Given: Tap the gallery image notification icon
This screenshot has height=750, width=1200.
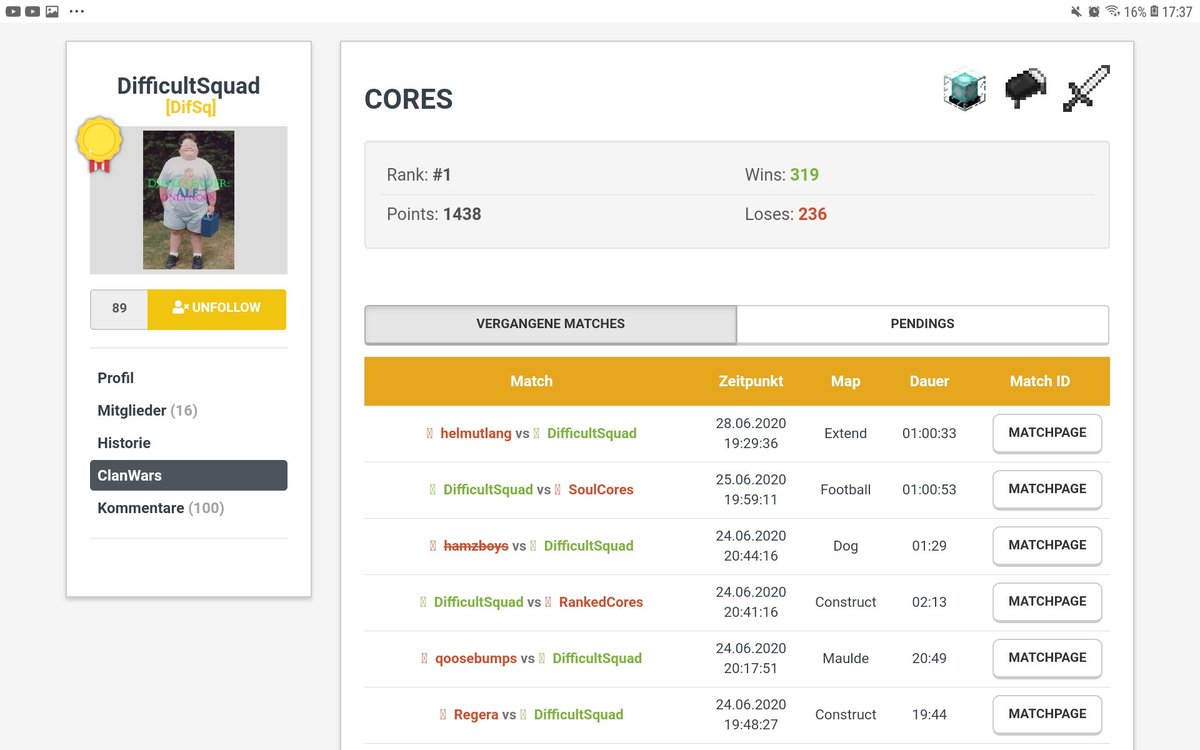Looking at the screenshot, I should click(52, 11).
